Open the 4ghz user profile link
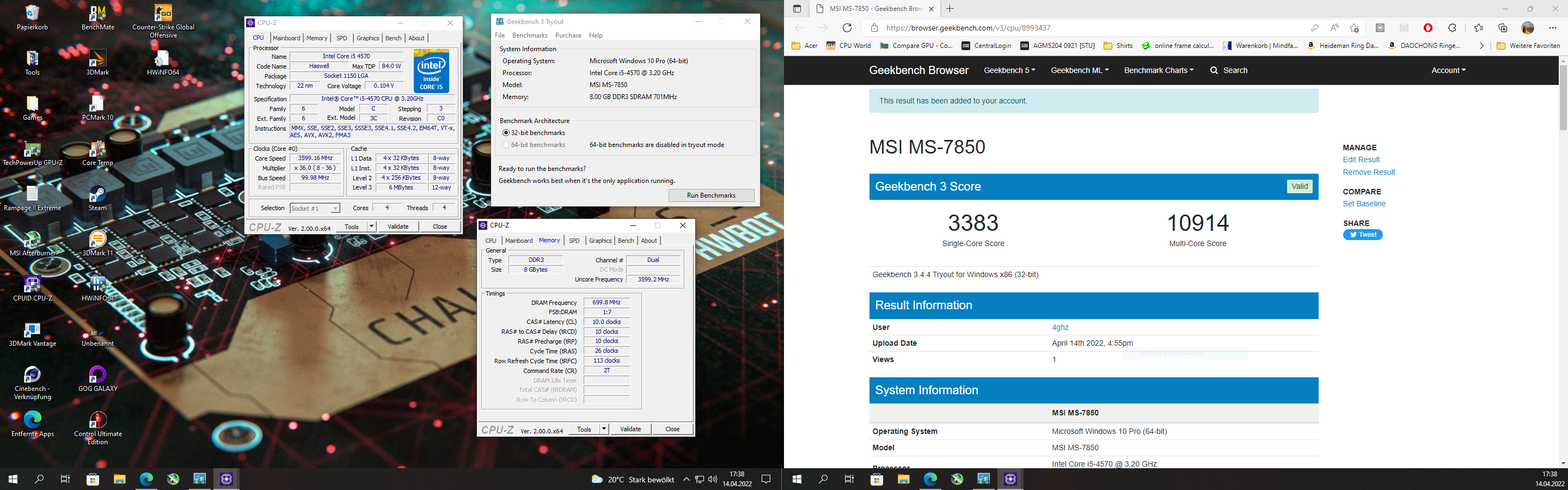 tap(1061, 327)
